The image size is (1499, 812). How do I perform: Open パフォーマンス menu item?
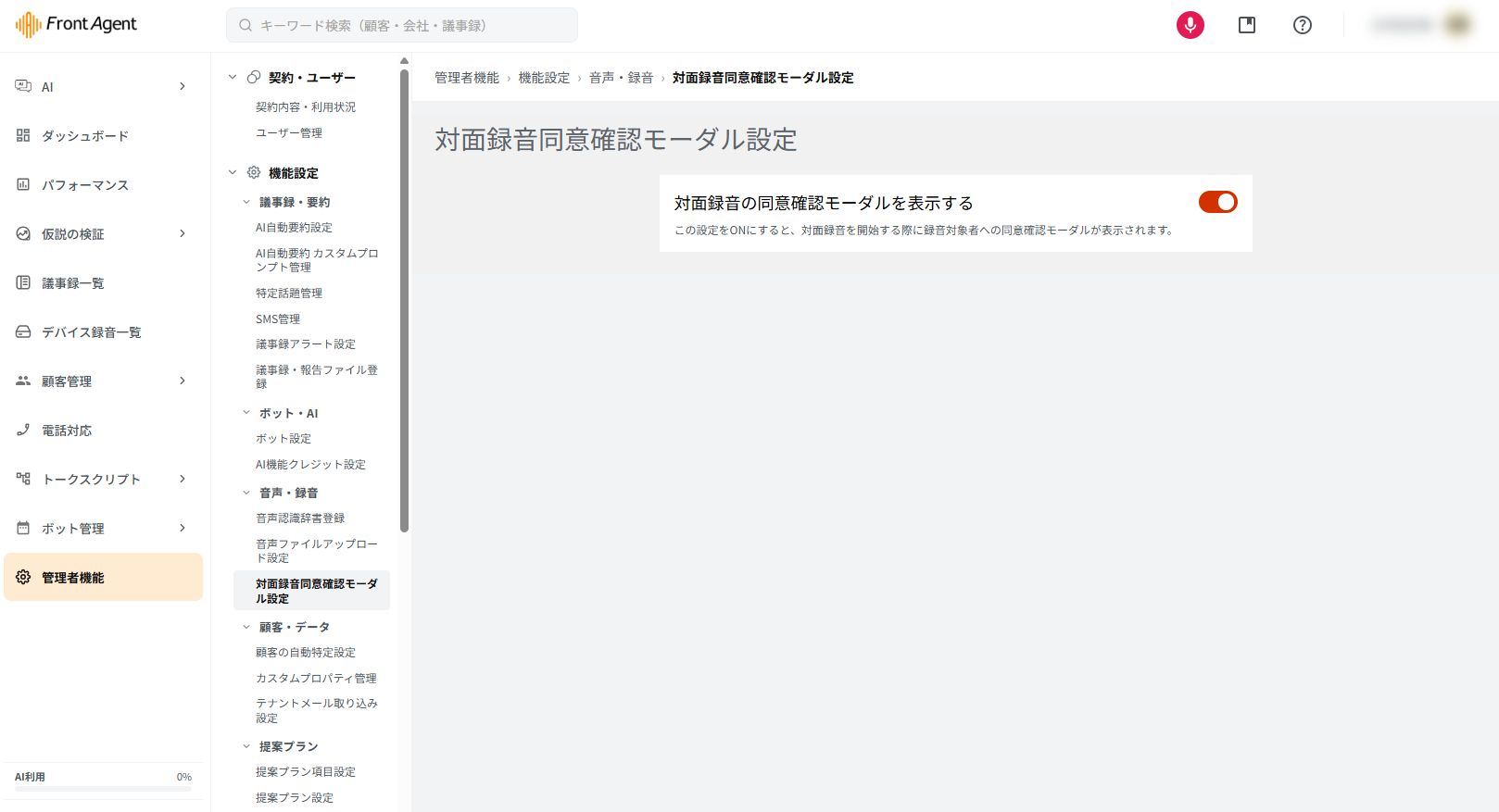pyautogui.click(x=103, y=185)
